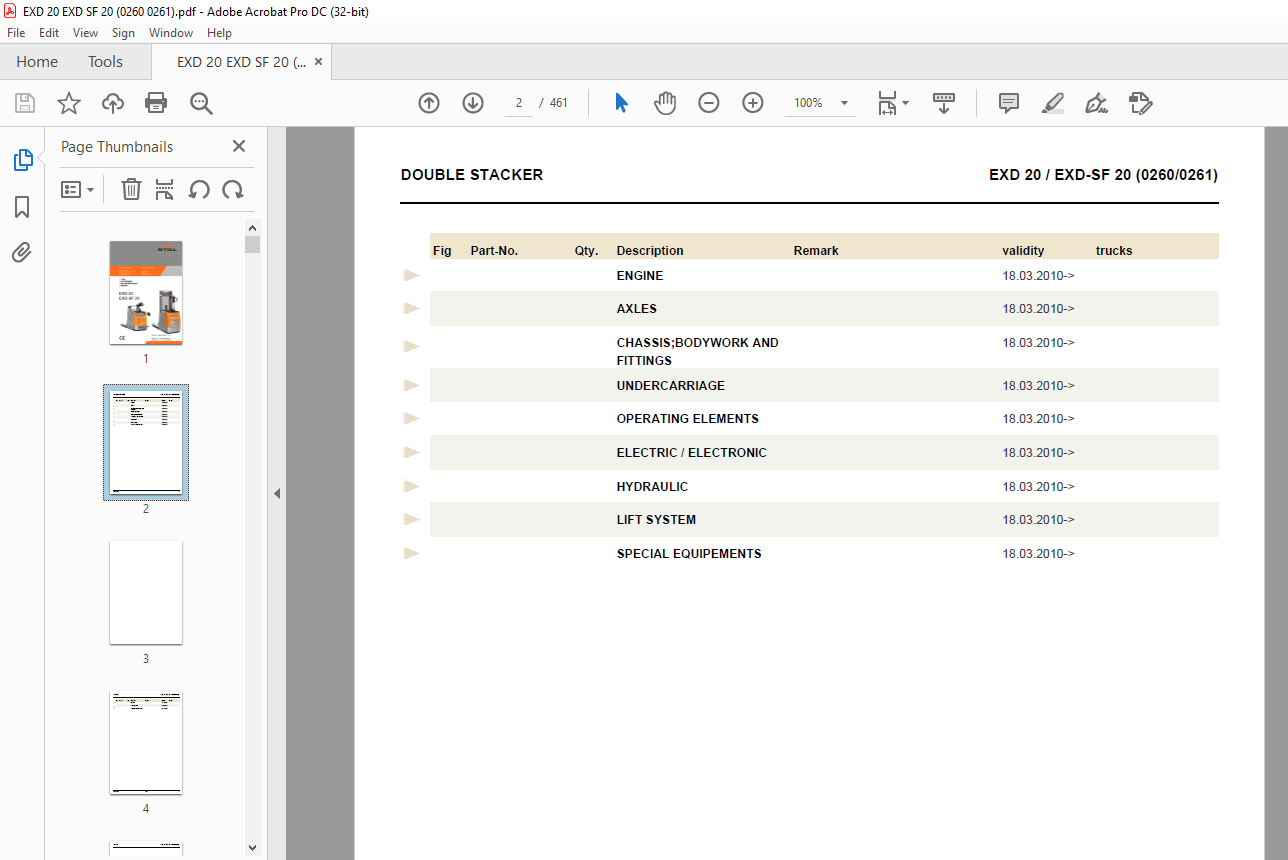The width and height of the screenshot is (1288, 860).
Task: Add a comment with the speech bubble icon
Action: click(1009, 103)
